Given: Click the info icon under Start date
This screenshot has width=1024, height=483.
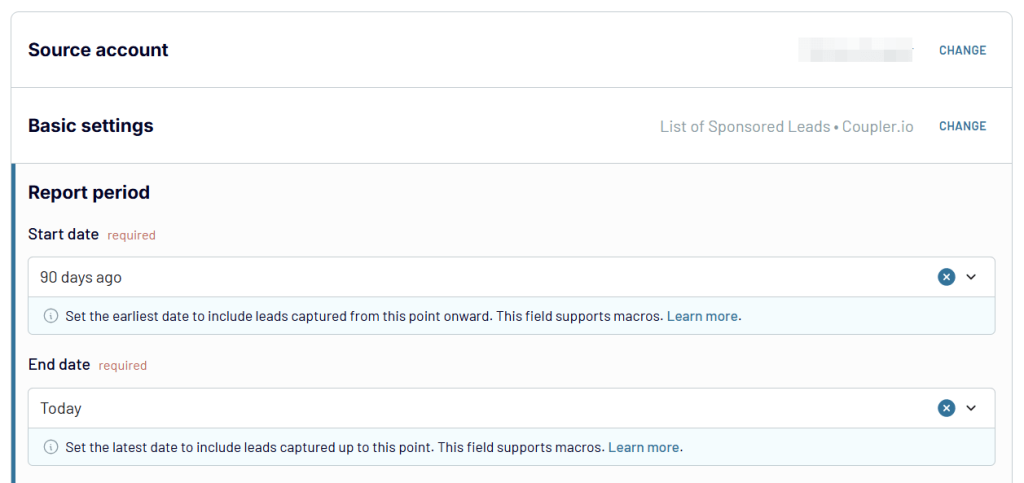Looking at the screenshot, I should (50, 316).
